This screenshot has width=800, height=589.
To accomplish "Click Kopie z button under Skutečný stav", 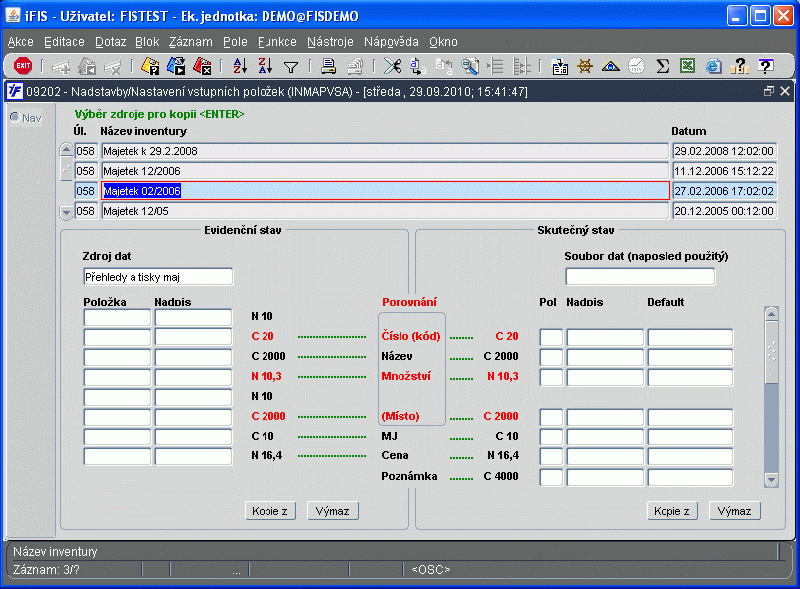I will 672,511.
